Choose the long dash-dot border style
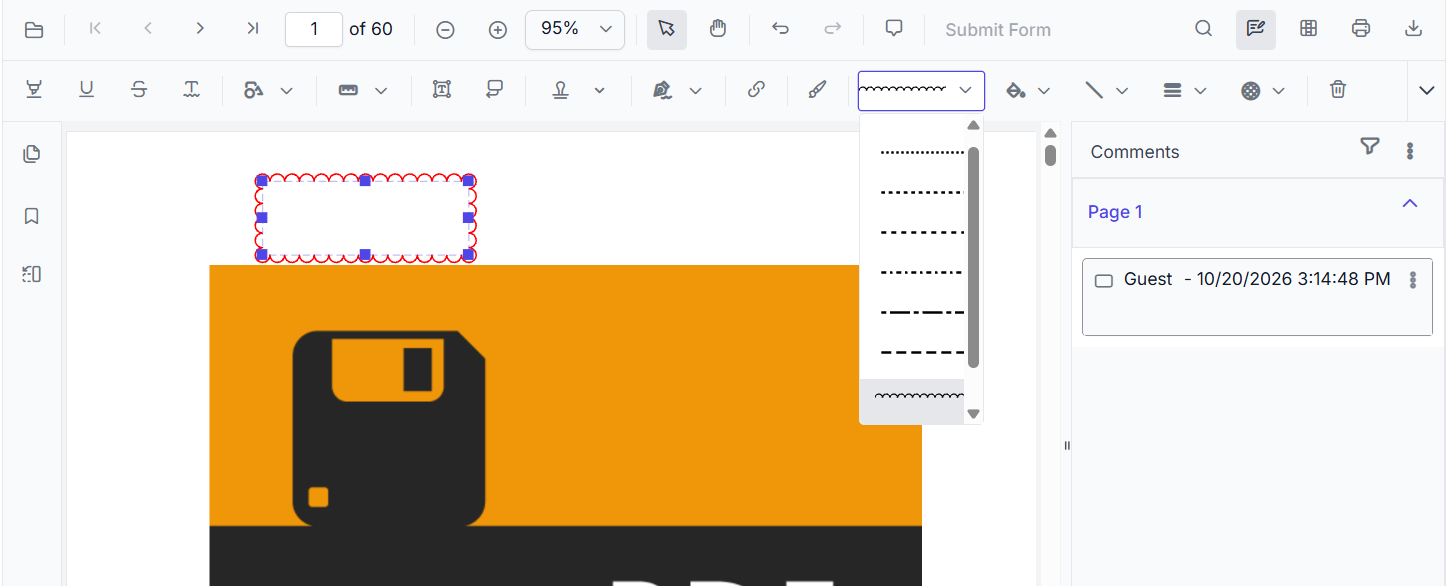The width and height of the screenshot is (1446, 586). pyautogui.click(x=912, y=312)
